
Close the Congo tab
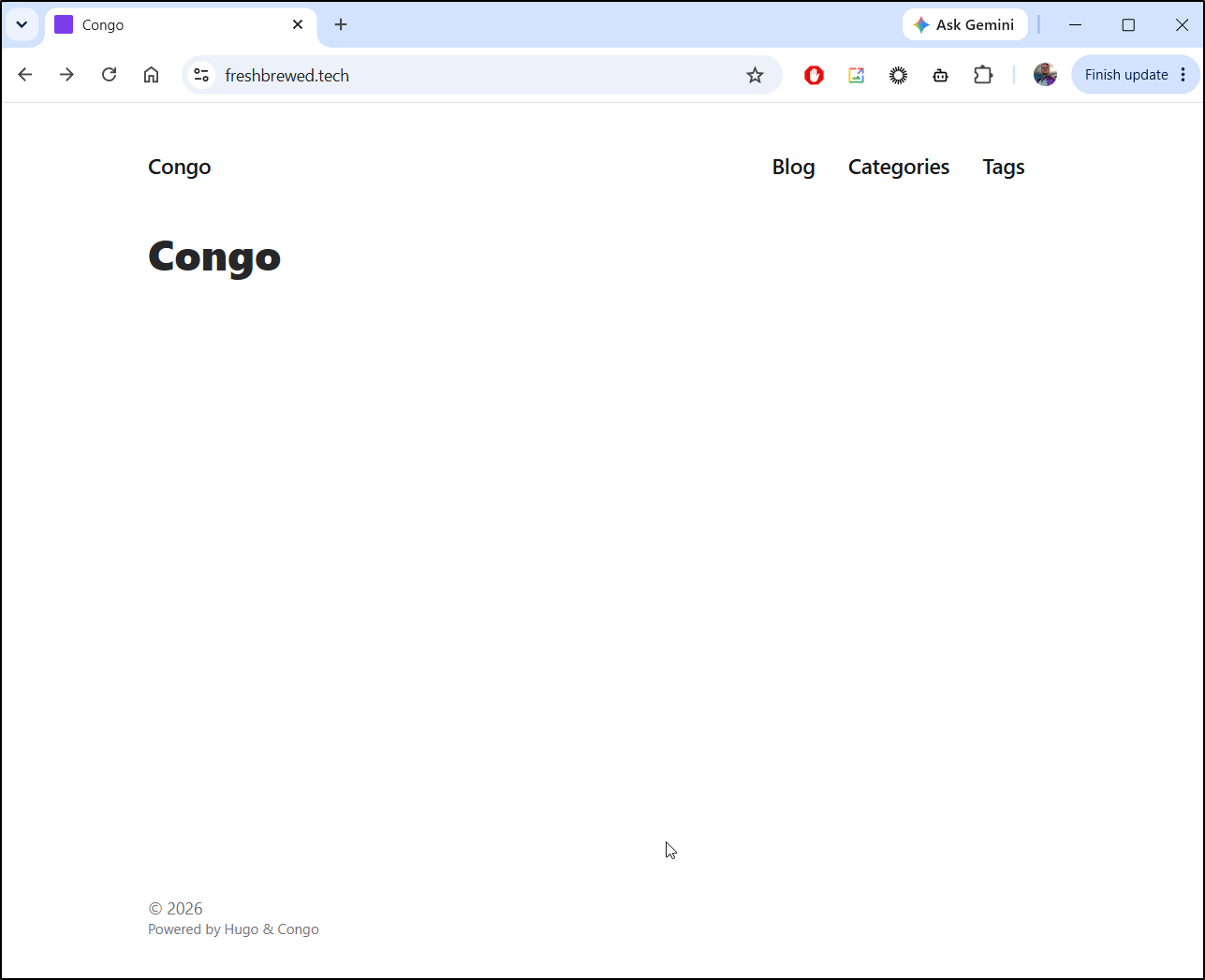[298, 25]
